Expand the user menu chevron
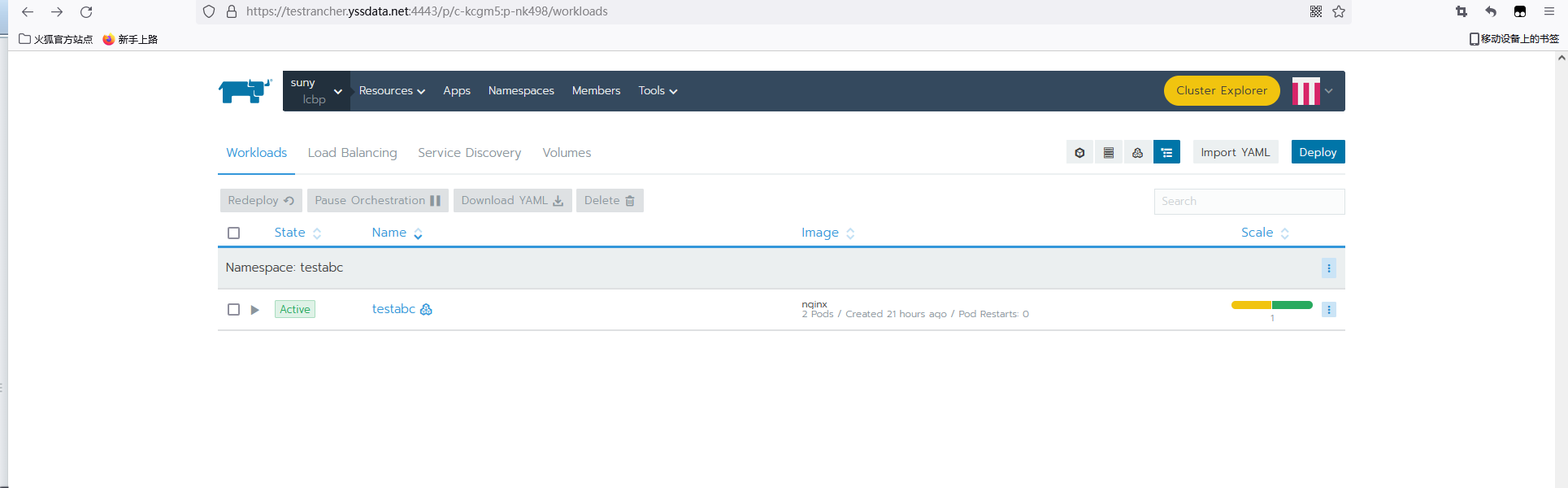 coord(1329,91)
